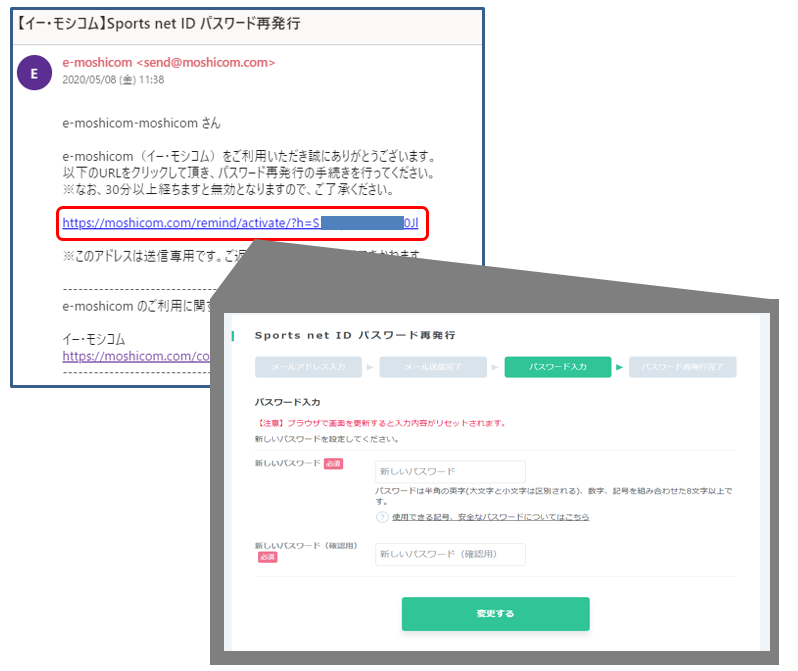The height and width of the screenshot is (671, 798).
Task: Open the moshicom remind/activate password reset link
Action: (240, 223)
